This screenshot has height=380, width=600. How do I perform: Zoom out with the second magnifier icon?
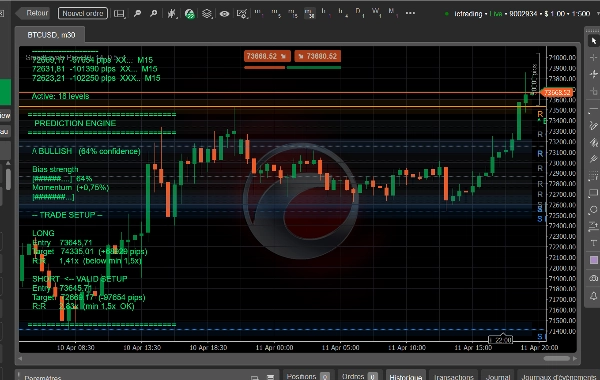point(153,14)
